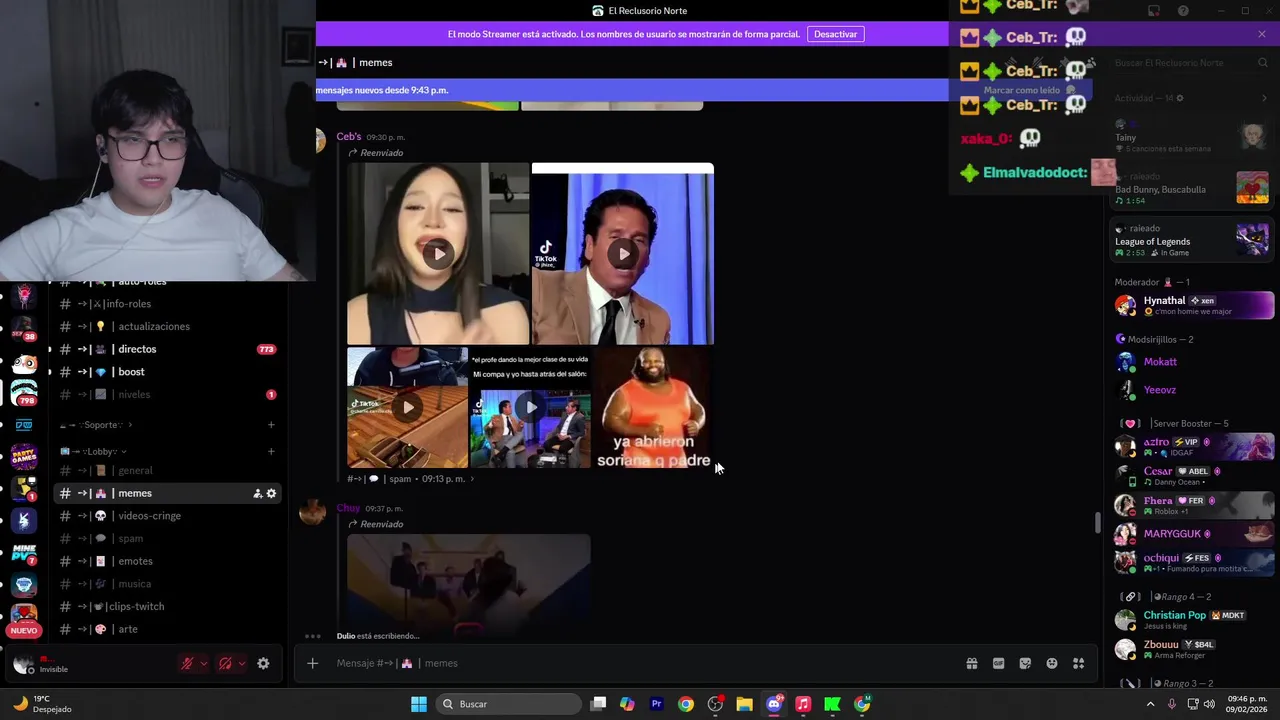The image size is (1280, 720).
Task: Open Premiere Pro from the taskbar
Action: 656,704
